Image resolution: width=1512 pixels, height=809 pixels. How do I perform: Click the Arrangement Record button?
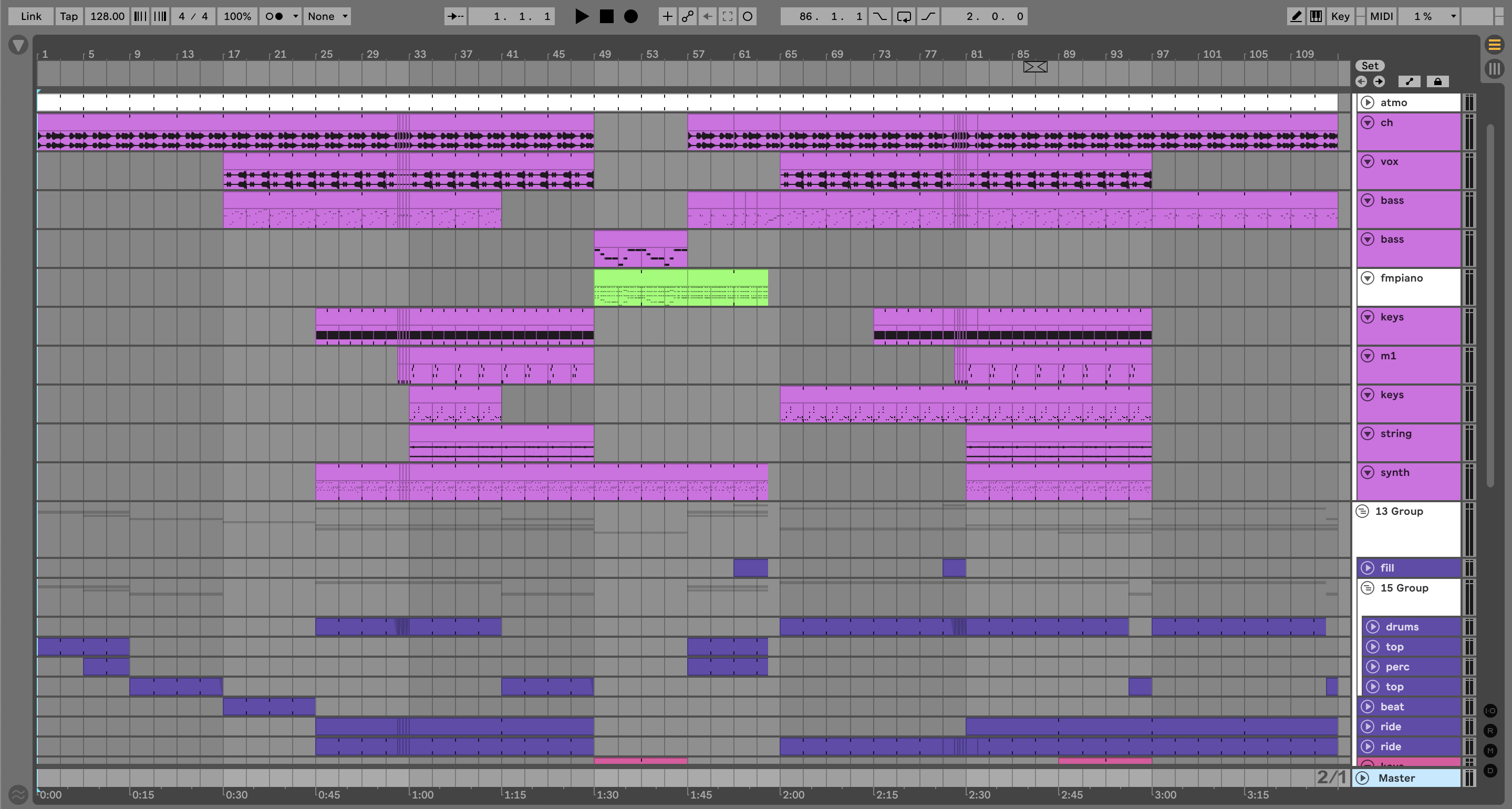(630, 16)
